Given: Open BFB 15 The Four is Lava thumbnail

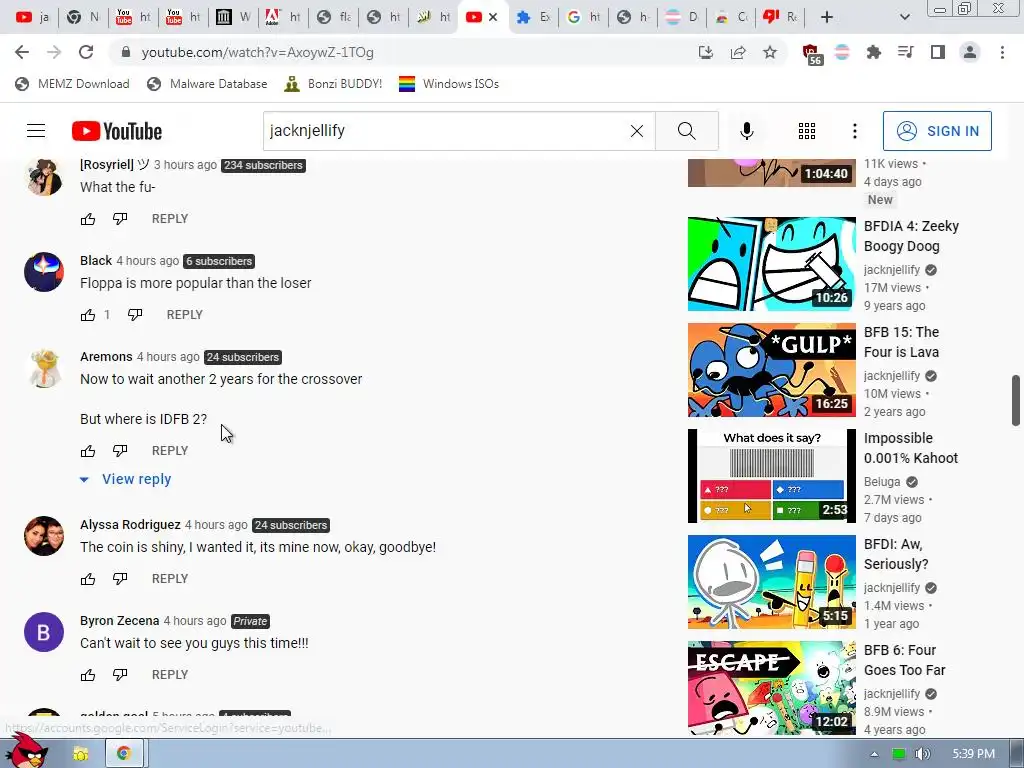Looking at the screenshot, I should click(771, 370).
